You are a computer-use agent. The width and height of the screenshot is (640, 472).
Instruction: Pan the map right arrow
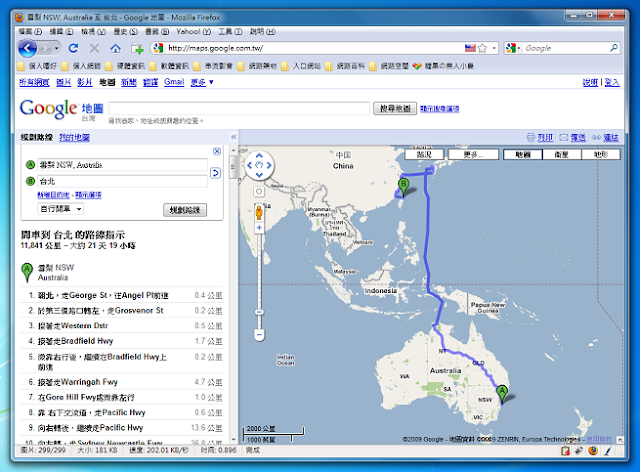click(269, 165)
